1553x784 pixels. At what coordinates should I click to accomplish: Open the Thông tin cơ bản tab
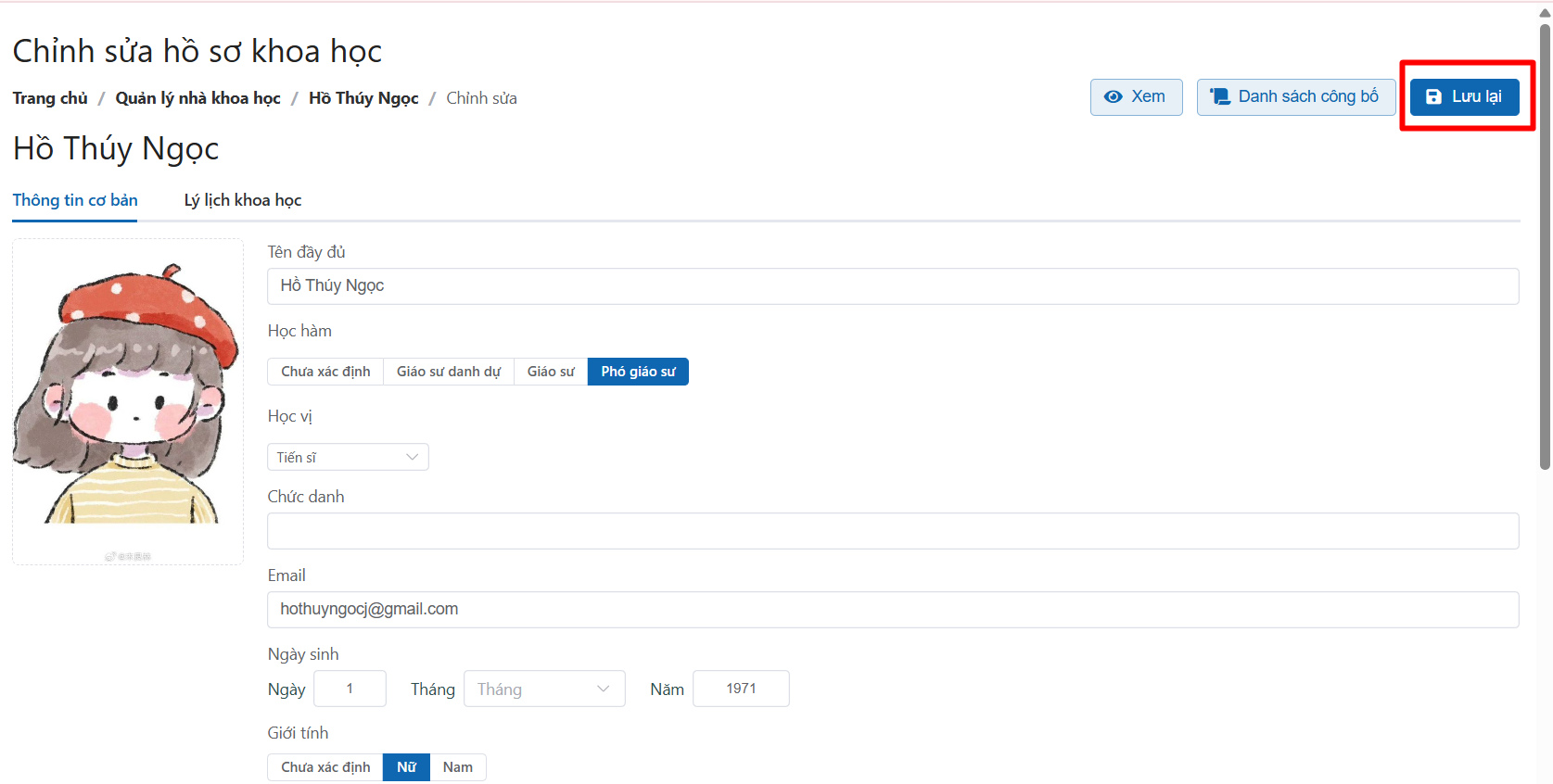point(75,200)
